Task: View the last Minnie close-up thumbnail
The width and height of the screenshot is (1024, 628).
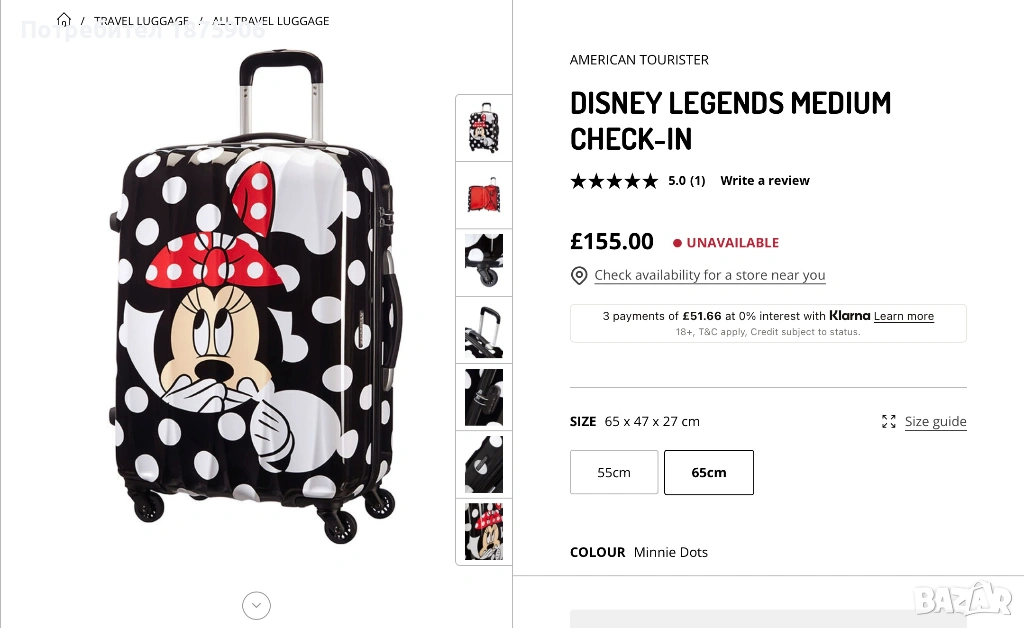Action: pos(484,531)
